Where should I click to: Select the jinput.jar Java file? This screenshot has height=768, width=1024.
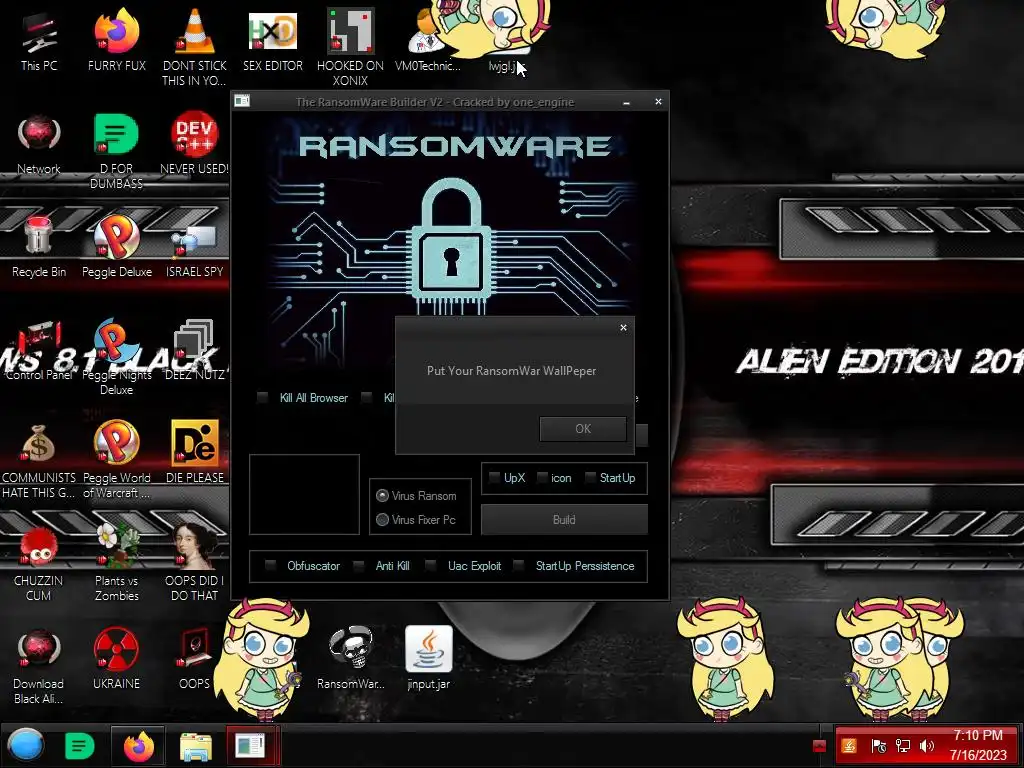(x=428, y=658)
